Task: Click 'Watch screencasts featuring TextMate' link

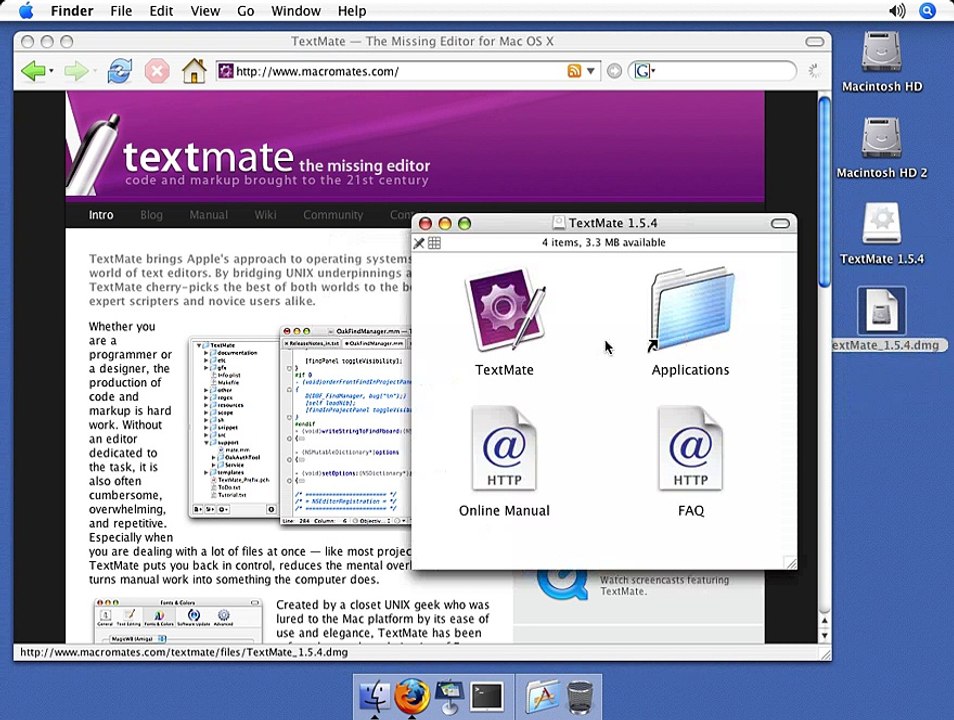Action: [664, 585]
